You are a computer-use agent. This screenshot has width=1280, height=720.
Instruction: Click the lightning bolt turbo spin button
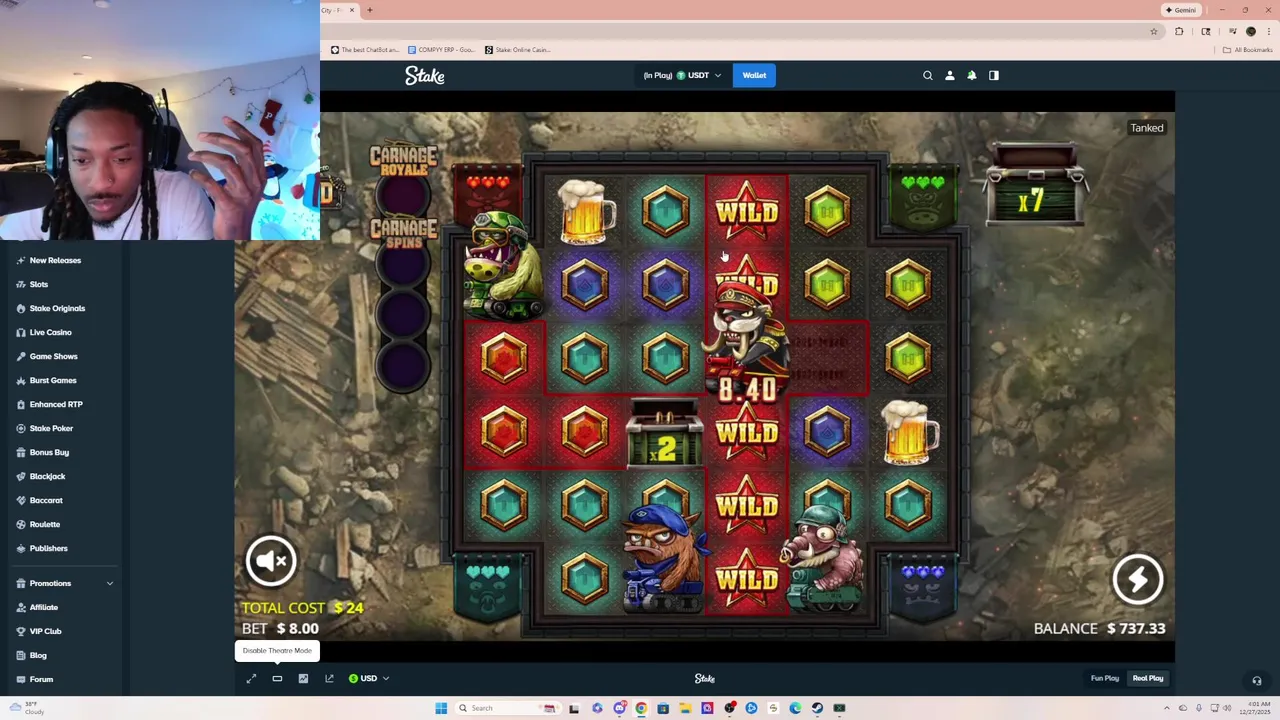click(x=1138, y=579)
